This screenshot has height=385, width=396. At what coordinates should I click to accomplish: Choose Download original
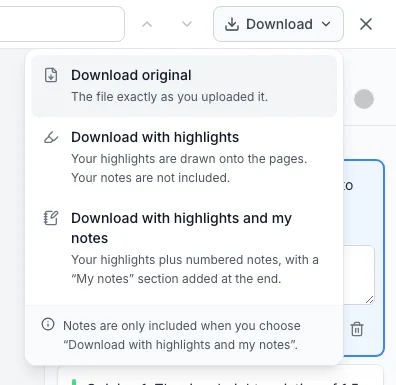[184, 86]
